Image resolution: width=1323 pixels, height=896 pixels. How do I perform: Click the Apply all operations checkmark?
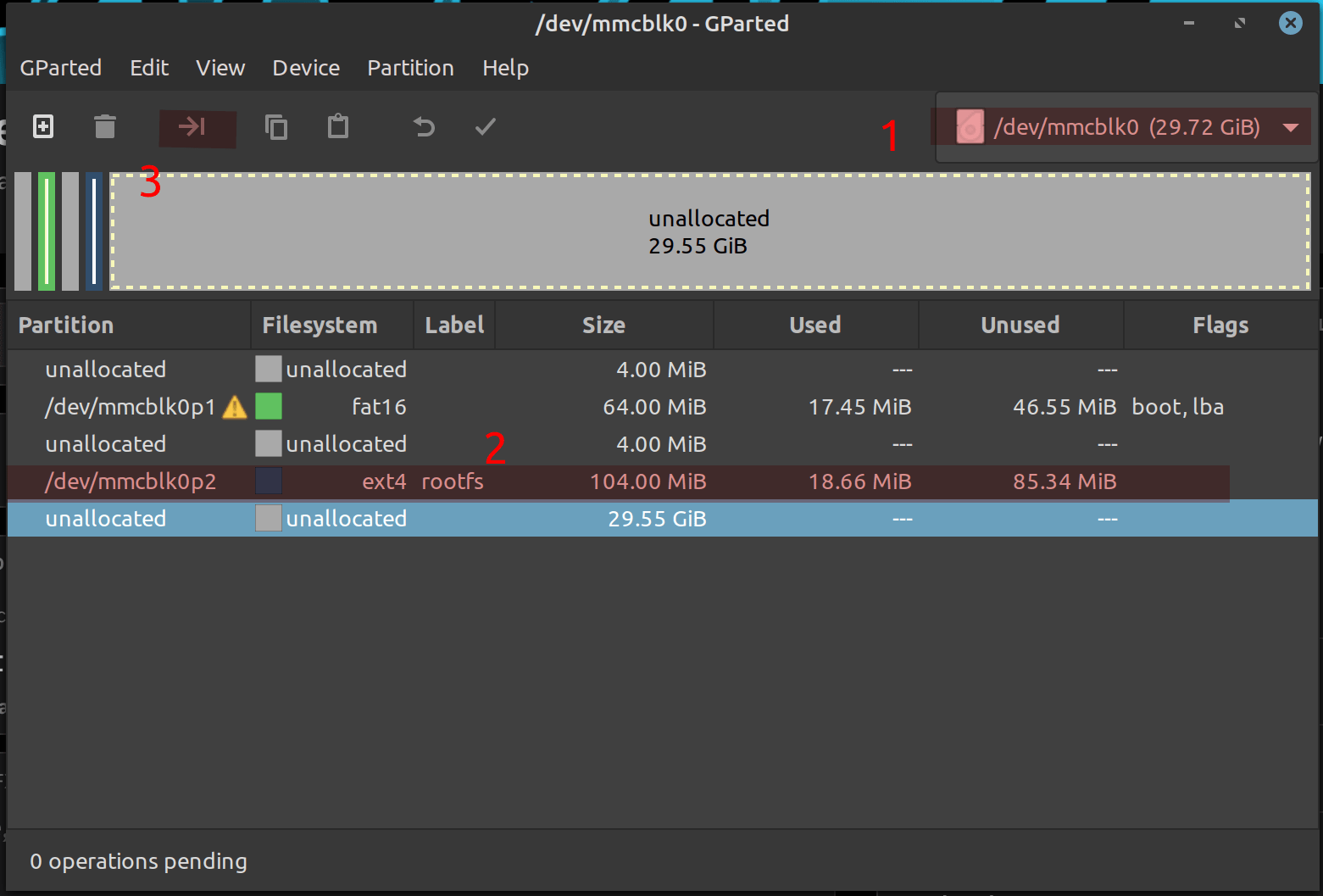tap(486, 127)
